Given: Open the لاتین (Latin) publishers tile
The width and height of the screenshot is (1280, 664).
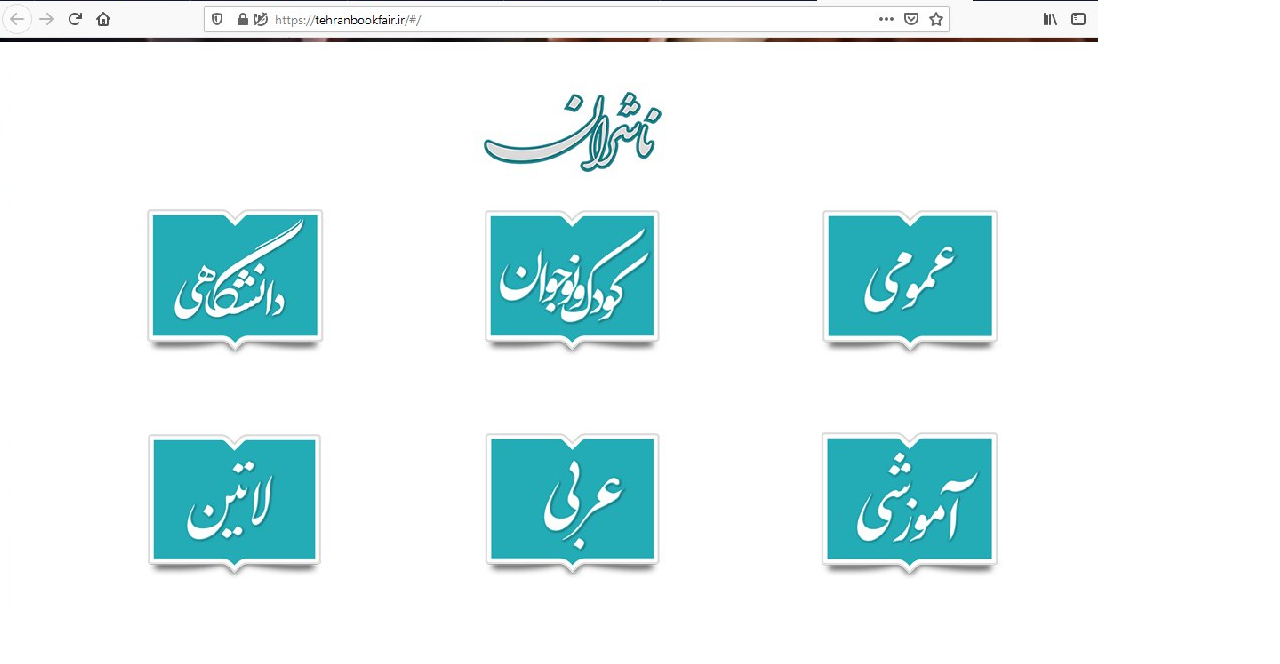Looking at the screenshot, I should pos(235,503).
